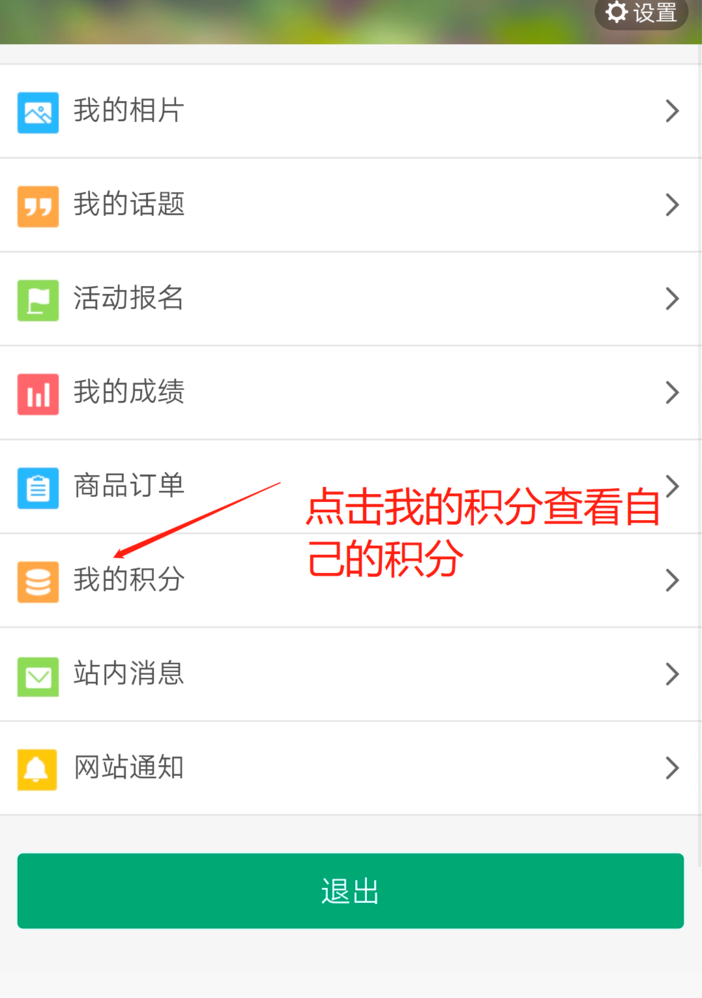The image size is (702, 998).
Task: Select the 站内消息 menu entry
Action: click(351, 674)
